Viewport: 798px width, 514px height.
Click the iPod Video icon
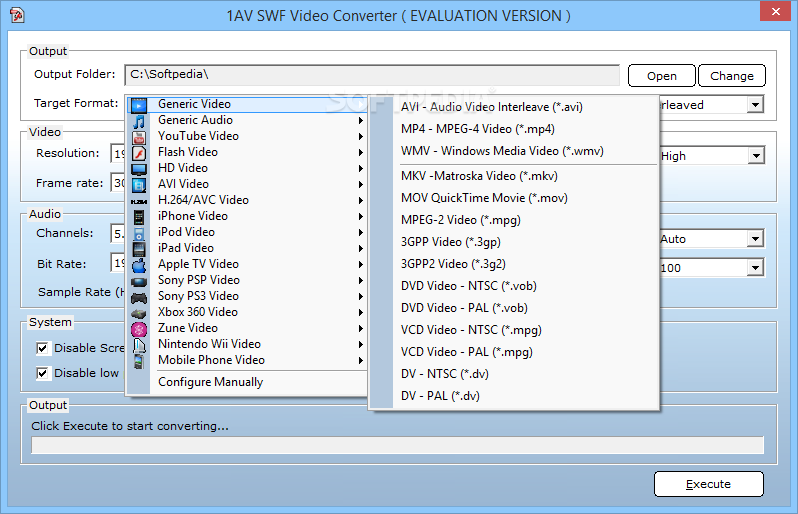(139, 234)
